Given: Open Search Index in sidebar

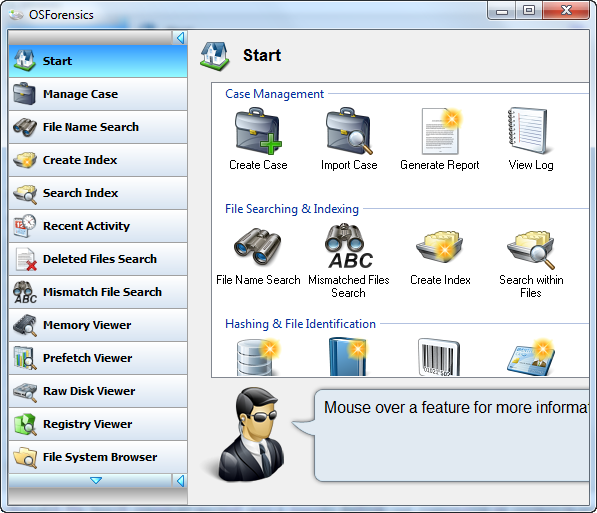Looking at the screenshot, I should point(98,193).
